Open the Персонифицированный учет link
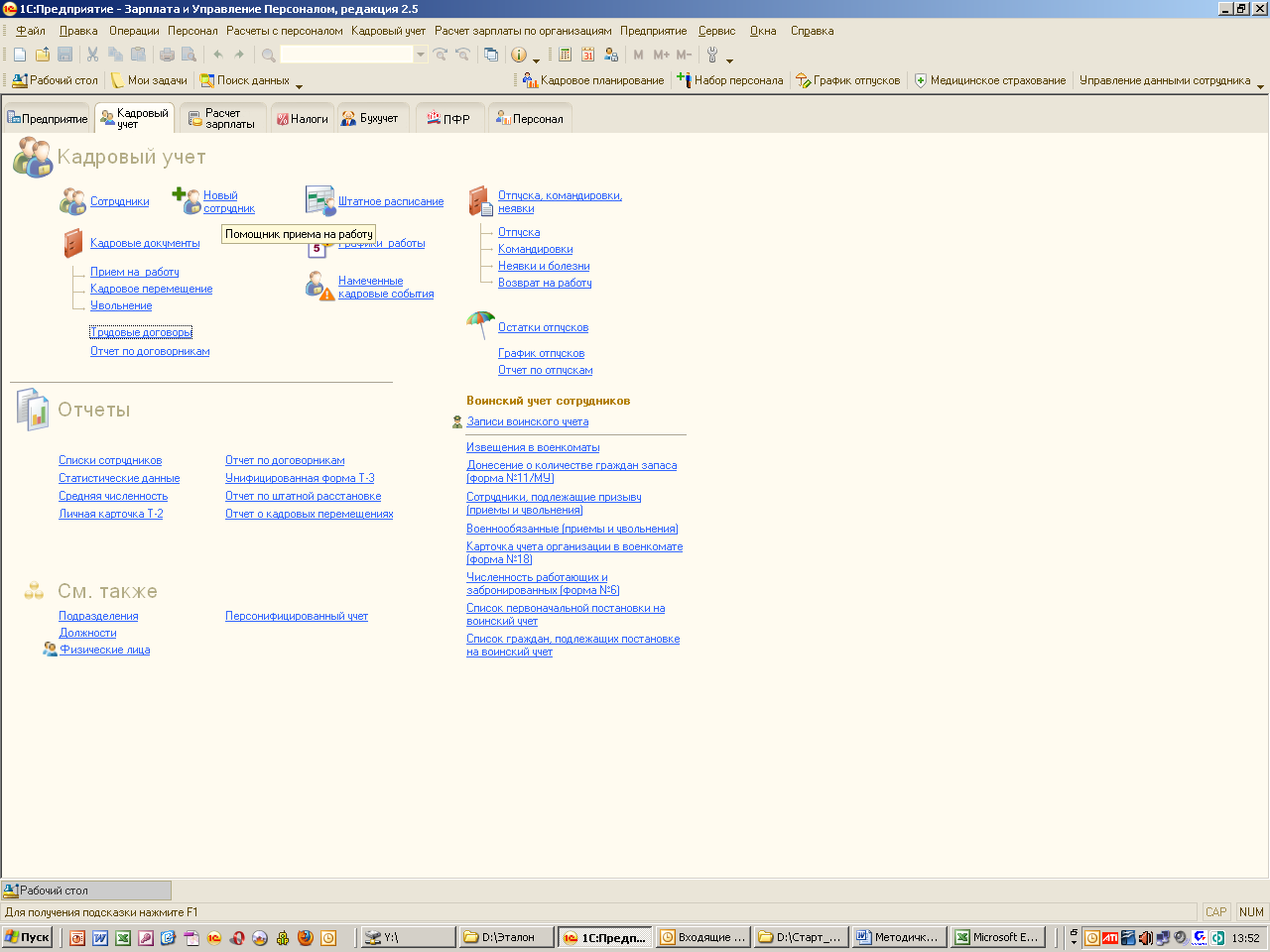Image resolution: width=1270 pixels, height=952 pixels. (x=297, y=616)
